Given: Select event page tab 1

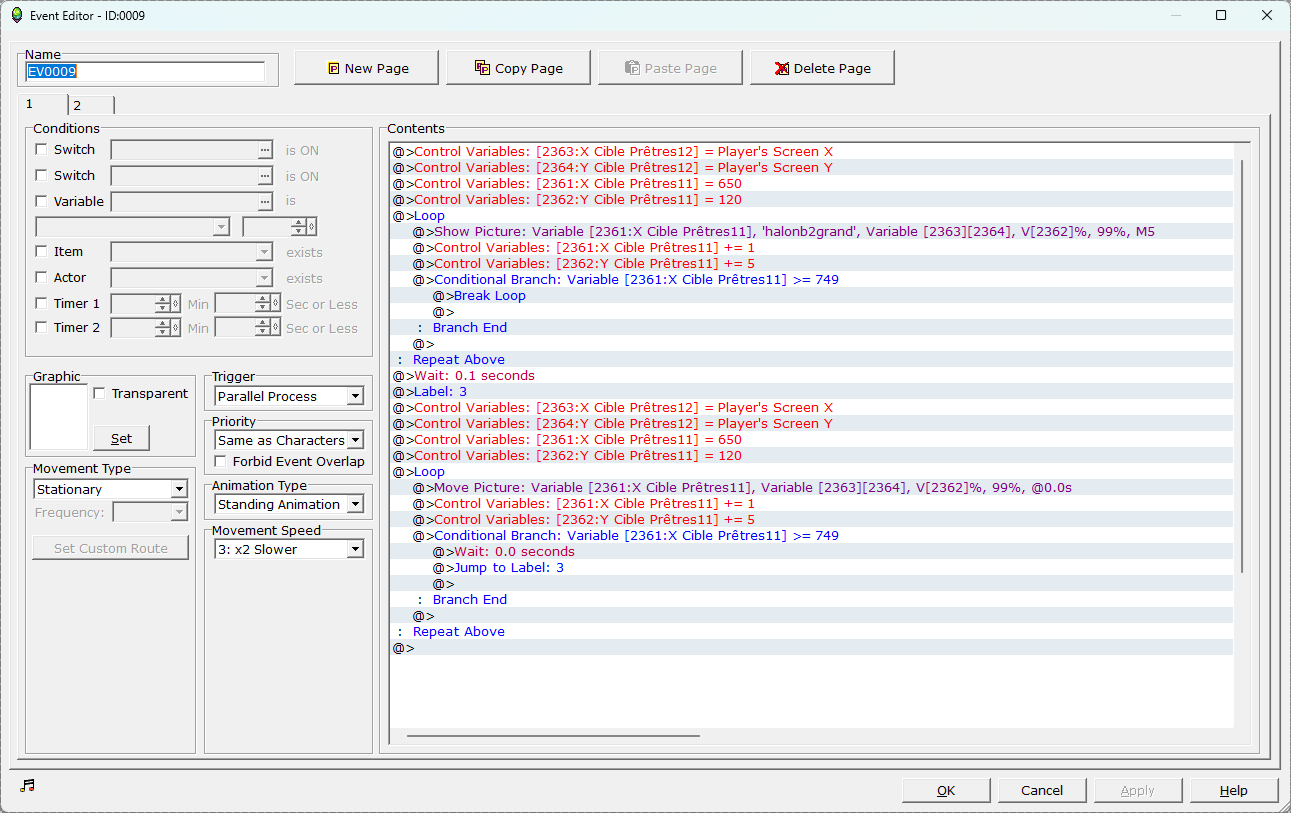Looking at the screenshot, I should [42, 104].
